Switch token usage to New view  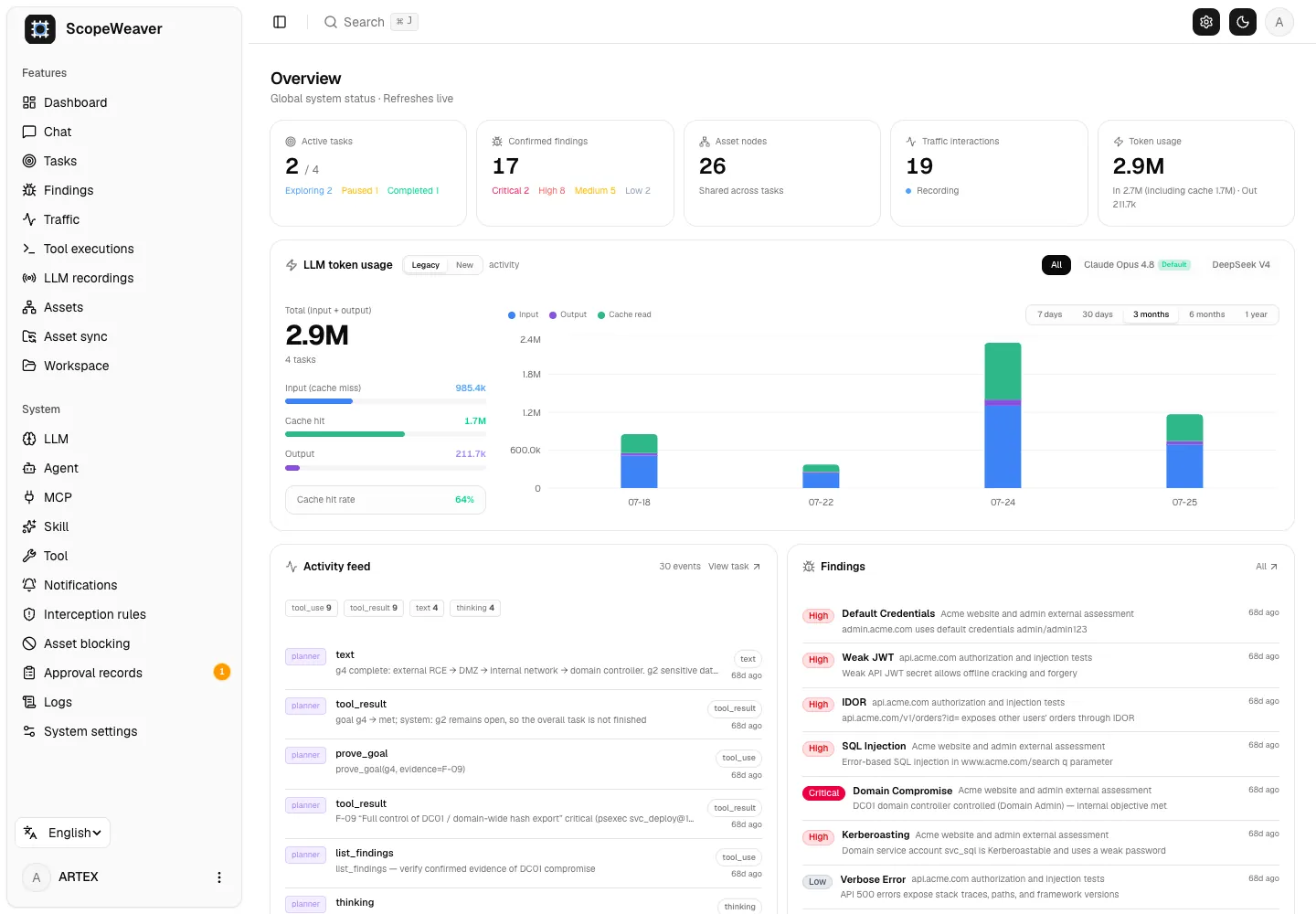[x=464, y=265]
